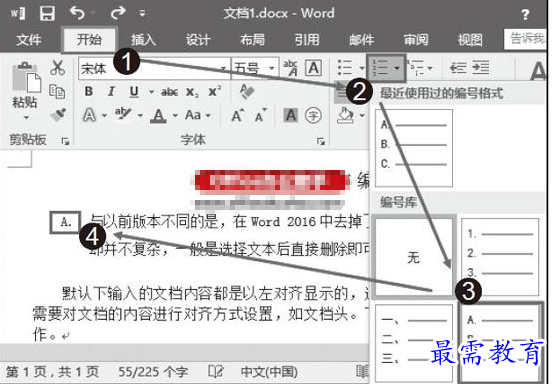Click proofing book icon in status bar
Viewport: 552px width, 384px height.
pyautogui.click(x=215, y=371)
